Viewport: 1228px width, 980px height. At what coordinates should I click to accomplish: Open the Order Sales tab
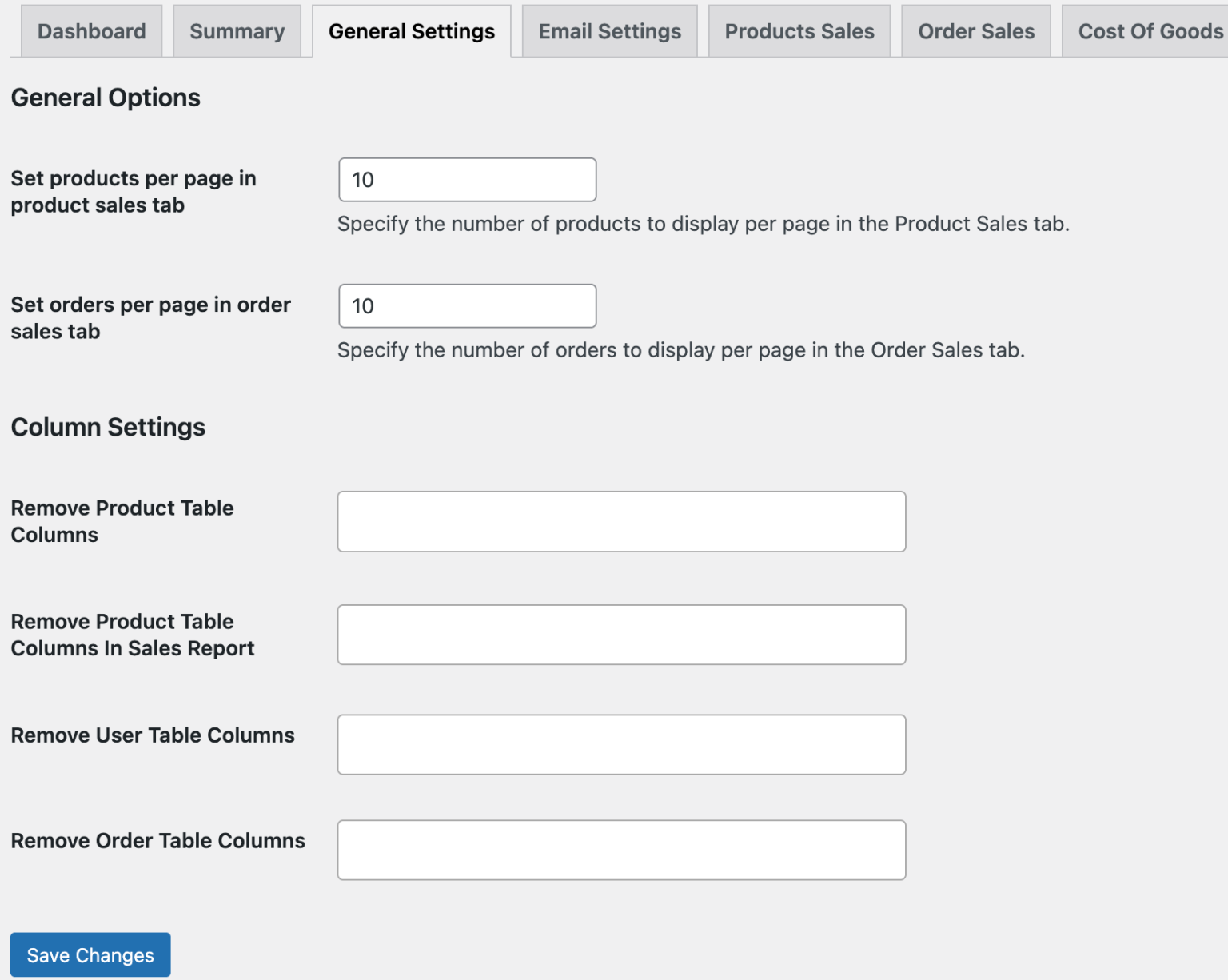(x=976, y=31)
